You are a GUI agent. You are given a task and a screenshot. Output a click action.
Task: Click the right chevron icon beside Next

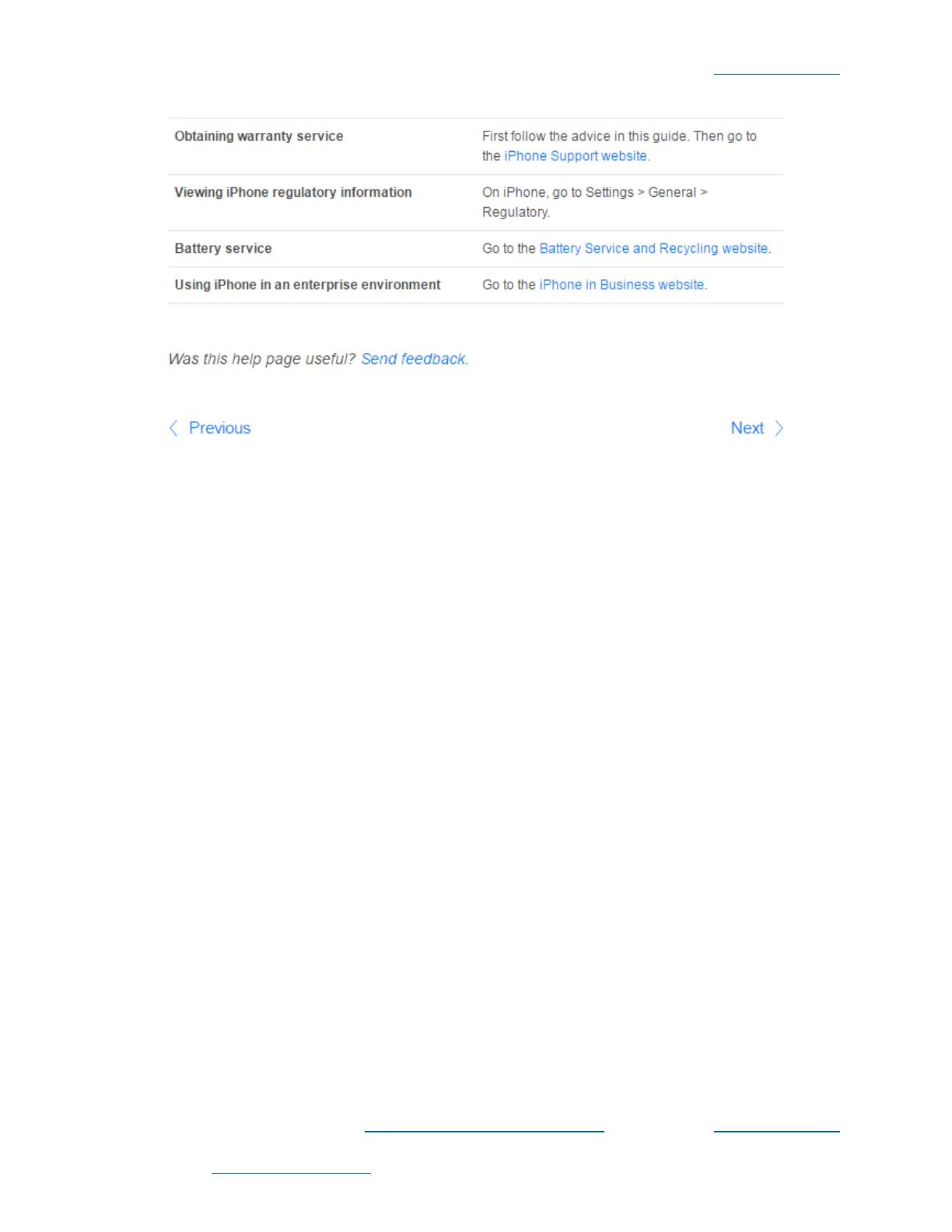point(779,429)
